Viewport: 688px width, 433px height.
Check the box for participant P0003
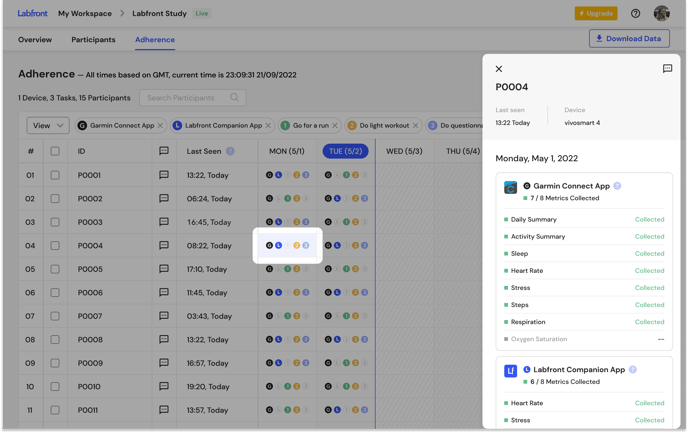55,222
